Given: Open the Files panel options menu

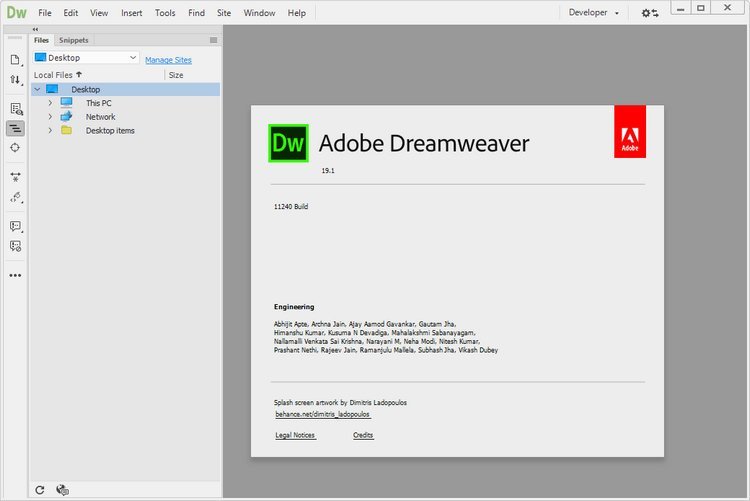Looking at the screenshot, I should [x=213, y=40].
